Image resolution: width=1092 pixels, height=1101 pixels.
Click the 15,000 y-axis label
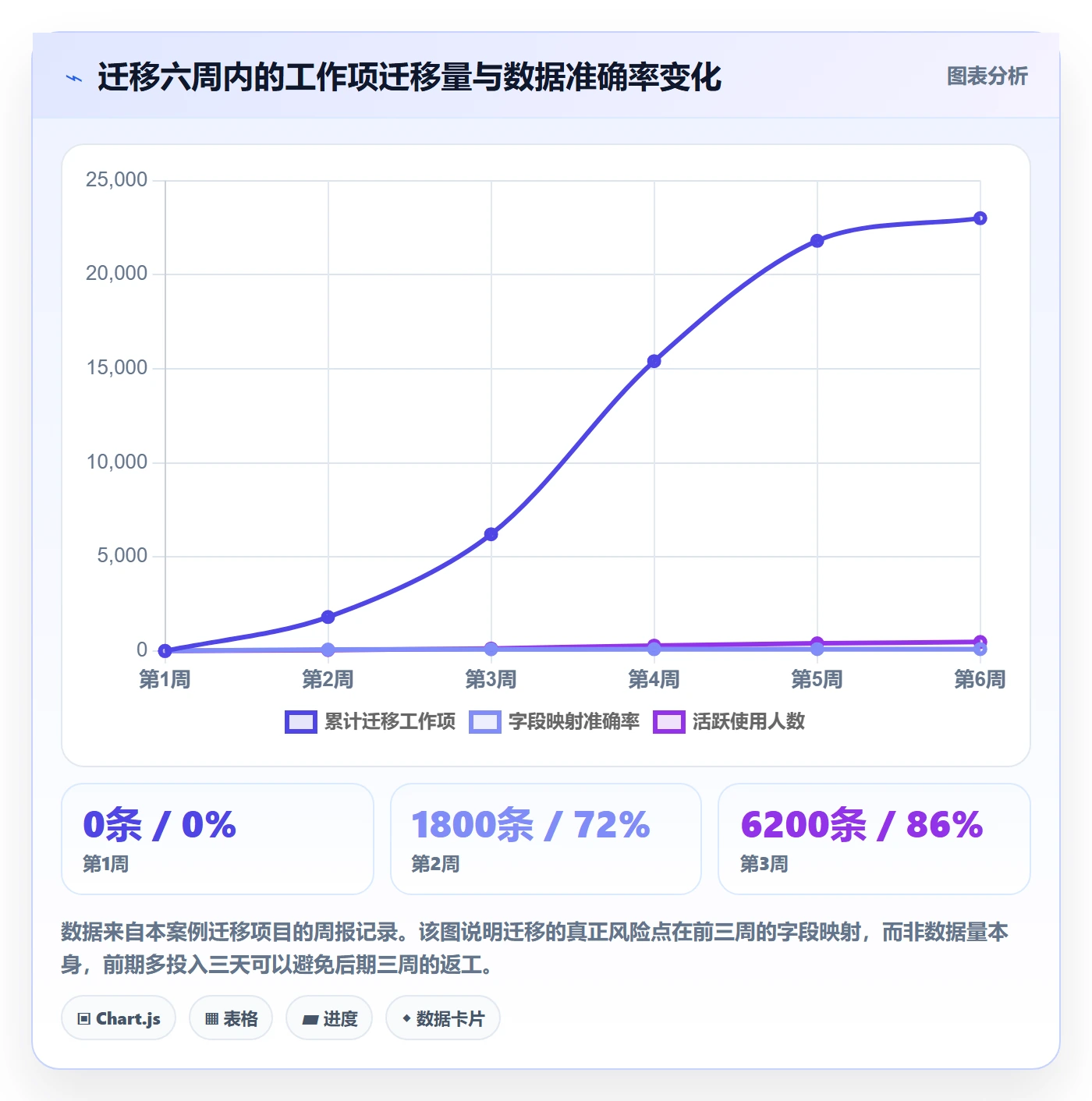[x=116, y=368]
